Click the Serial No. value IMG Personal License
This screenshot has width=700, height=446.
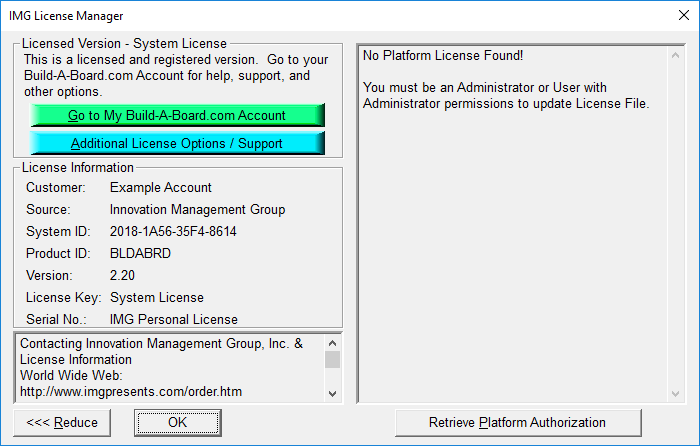(174, 320)
